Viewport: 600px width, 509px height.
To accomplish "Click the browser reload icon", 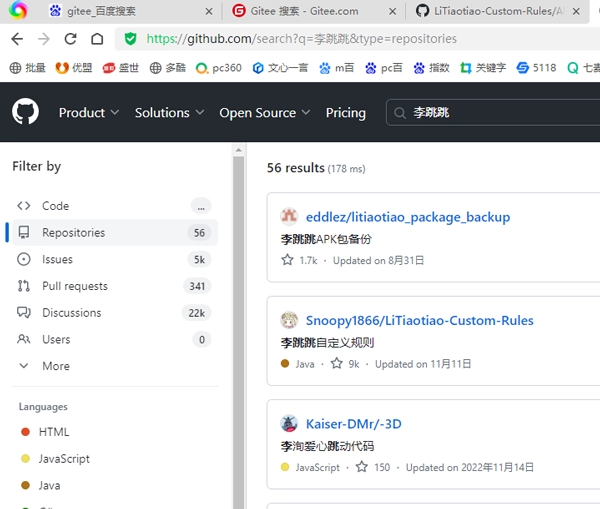I will coord(70,39).
